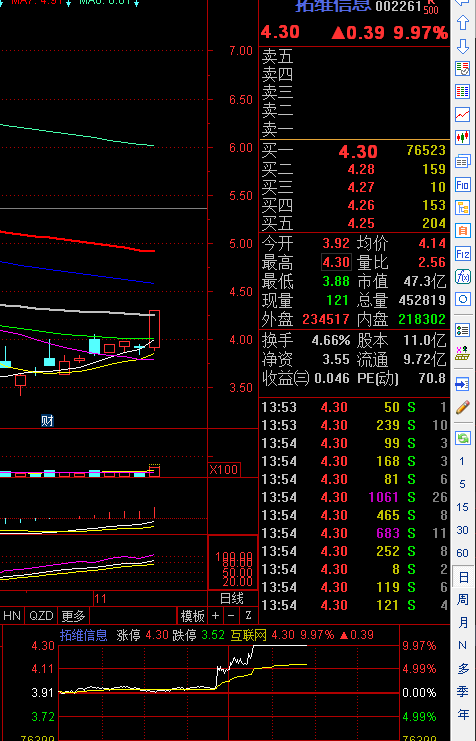Click the 换手 value 4.66%
This screenshot has height=741, width=476.
tap(331, 340)
